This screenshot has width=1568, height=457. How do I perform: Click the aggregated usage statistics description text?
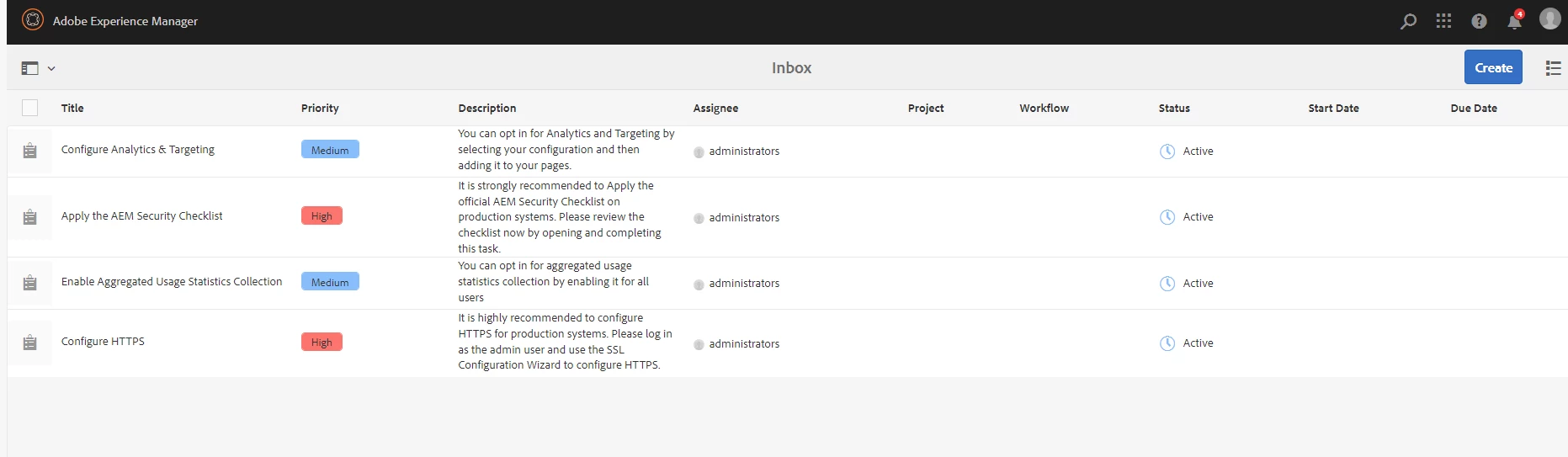click(553, 281)
